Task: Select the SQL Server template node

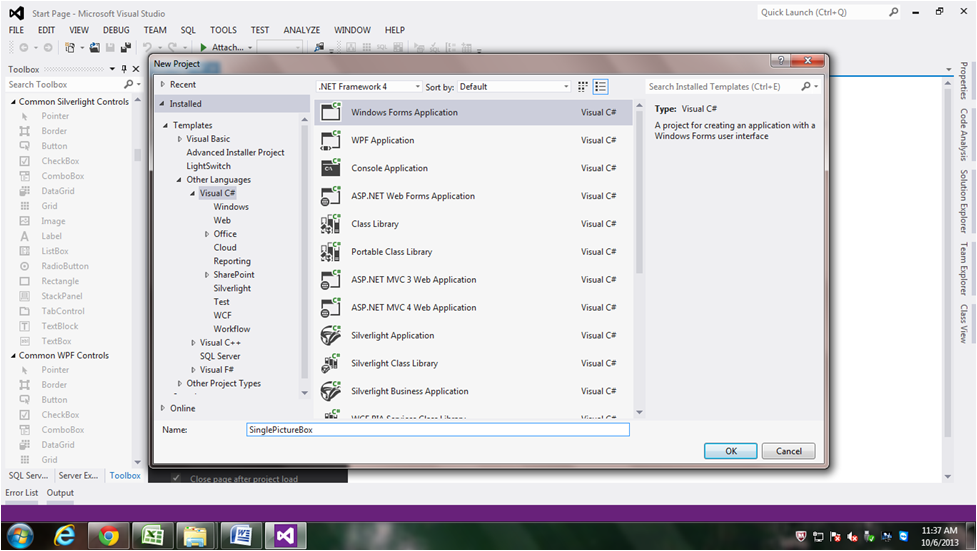Action: coord(220,357)
